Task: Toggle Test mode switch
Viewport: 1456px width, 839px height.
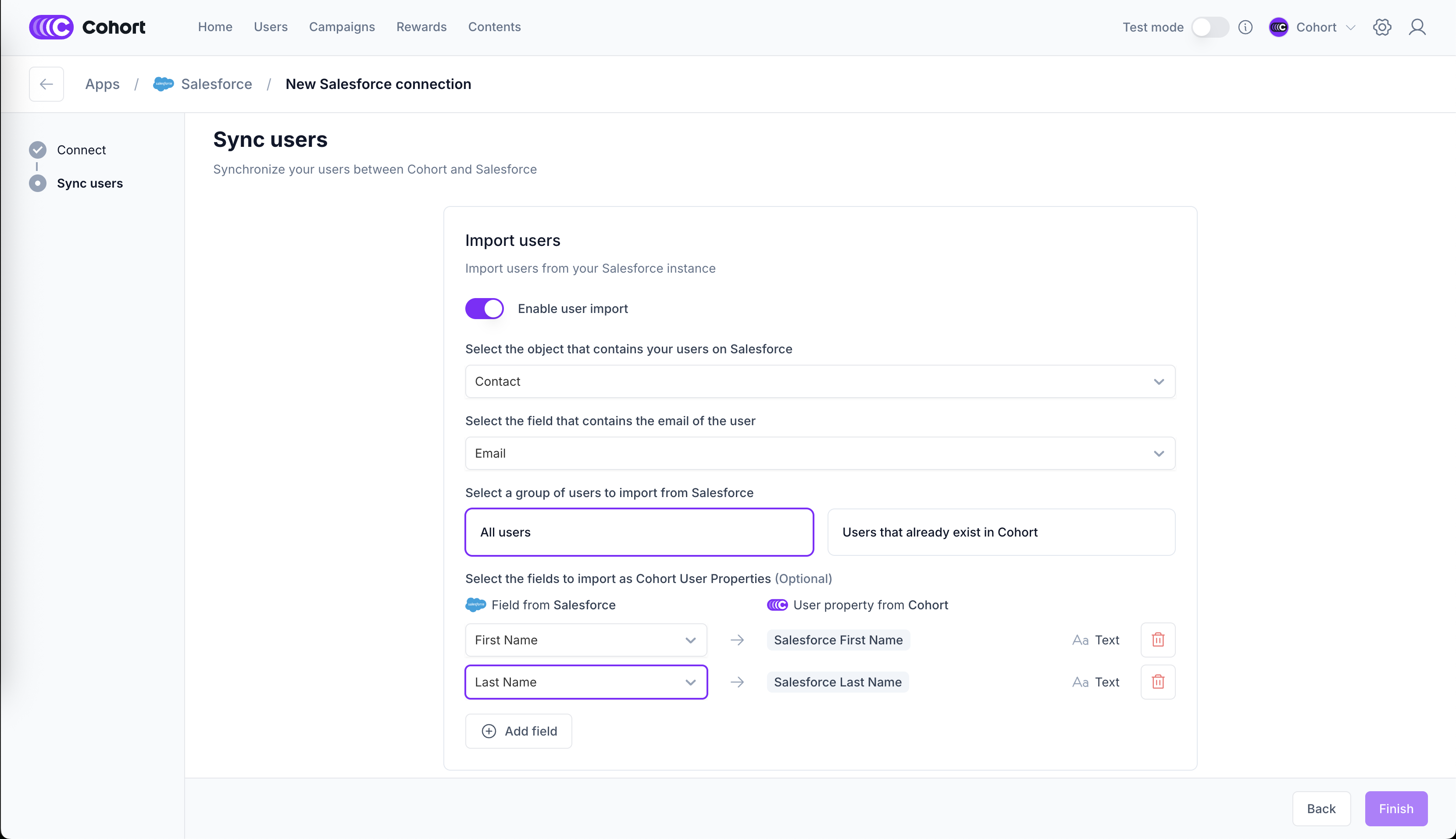Action: click(1209, 27)
